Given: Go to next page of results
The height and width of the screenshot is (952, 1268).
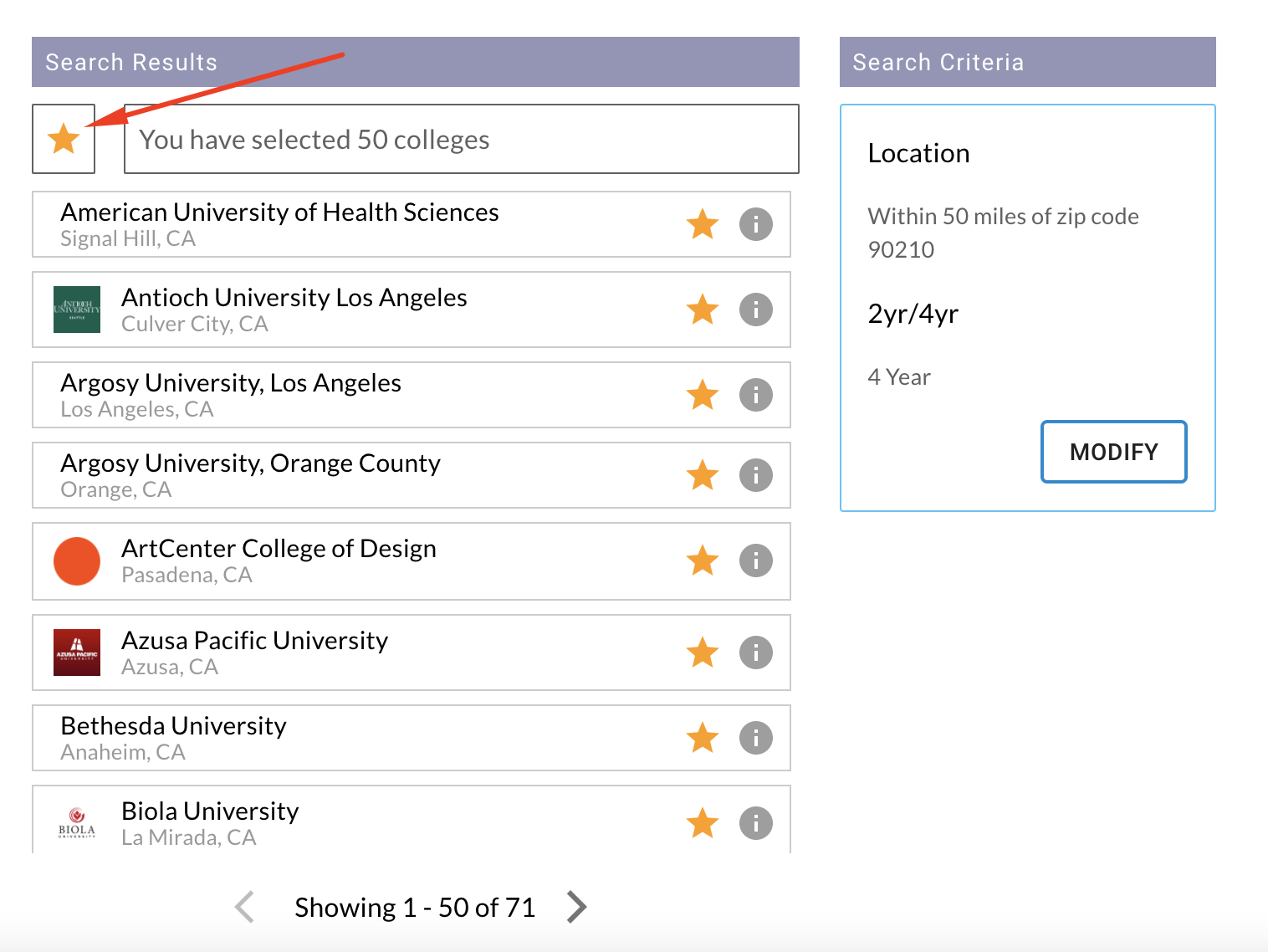Looking at the screenshot, I should [577, 907].
